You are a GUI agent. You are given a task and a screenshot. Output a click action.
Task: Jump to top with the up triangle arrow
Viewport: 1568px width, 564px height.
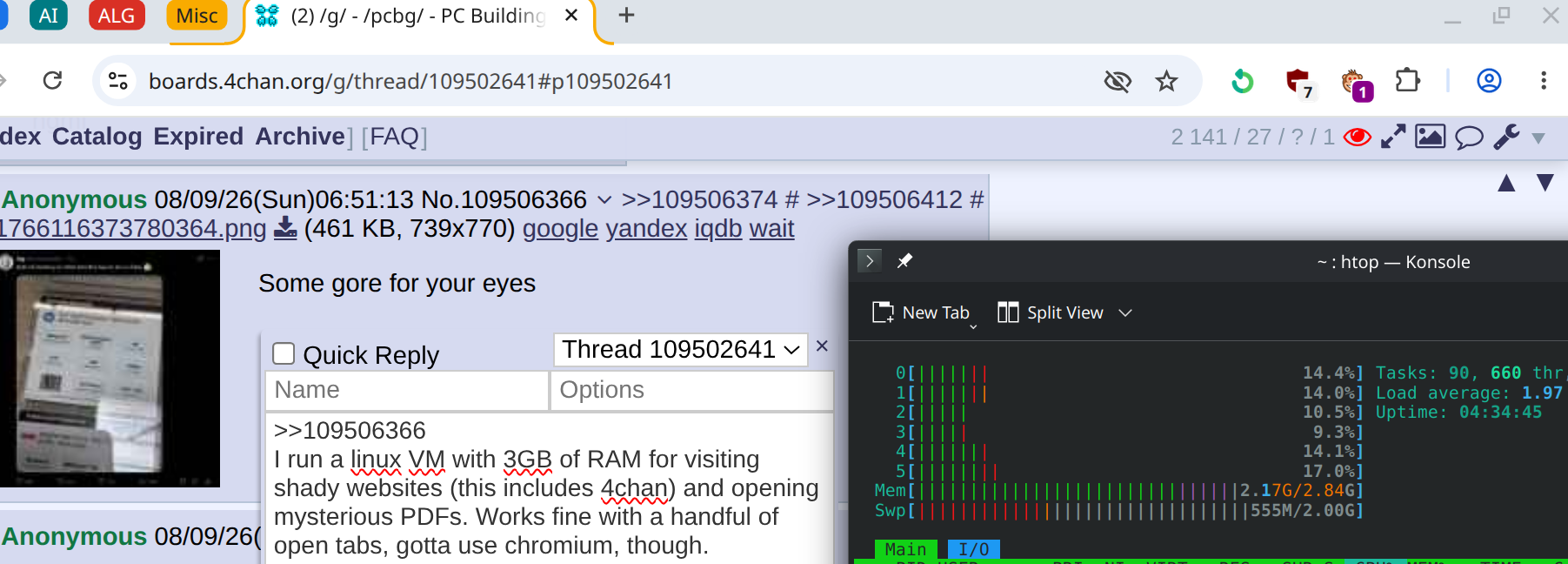[1506, 183]
